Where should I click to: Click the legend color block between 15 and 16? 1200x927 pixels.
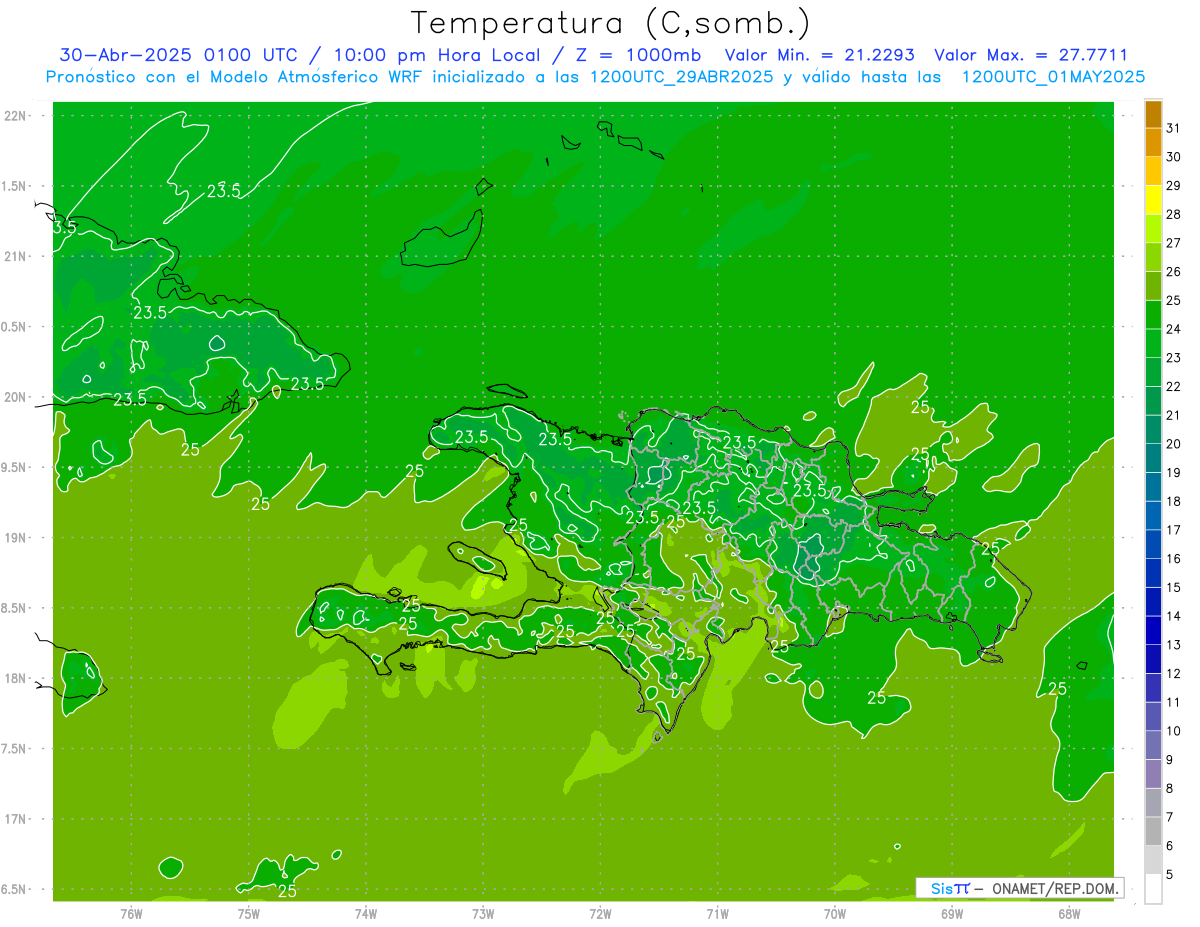tap(1153, 573)
